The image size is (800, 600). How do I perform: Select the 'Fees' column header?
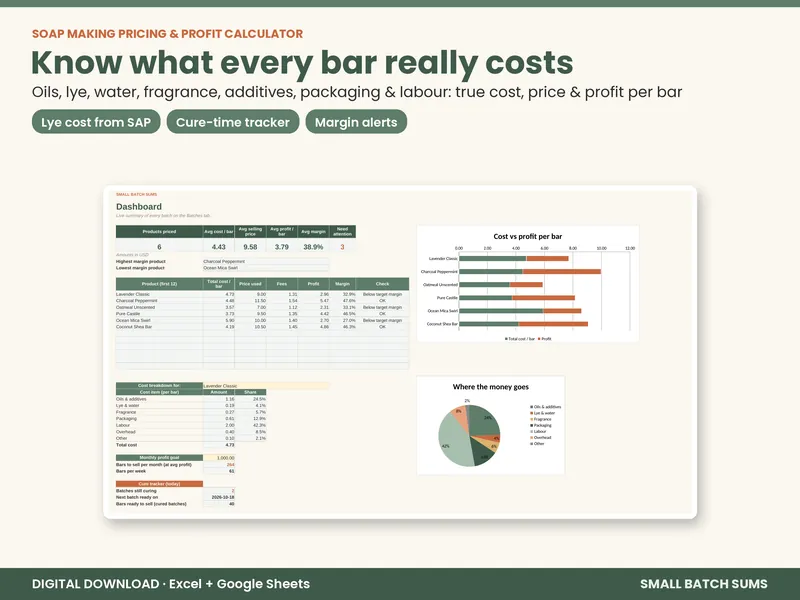(282, 284)
